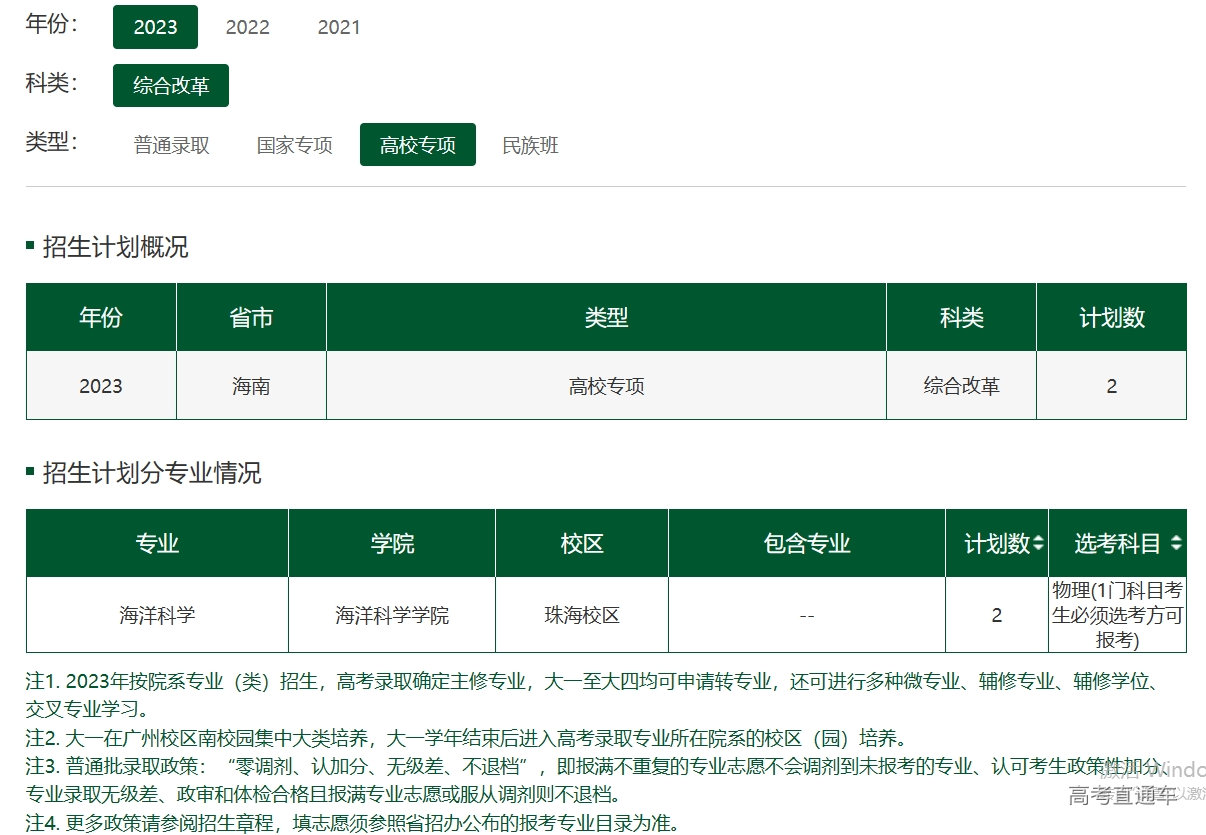Click the 学院 column header
Image resolution: width=1206 pixels, height=835 pixels.
(392, 544)
